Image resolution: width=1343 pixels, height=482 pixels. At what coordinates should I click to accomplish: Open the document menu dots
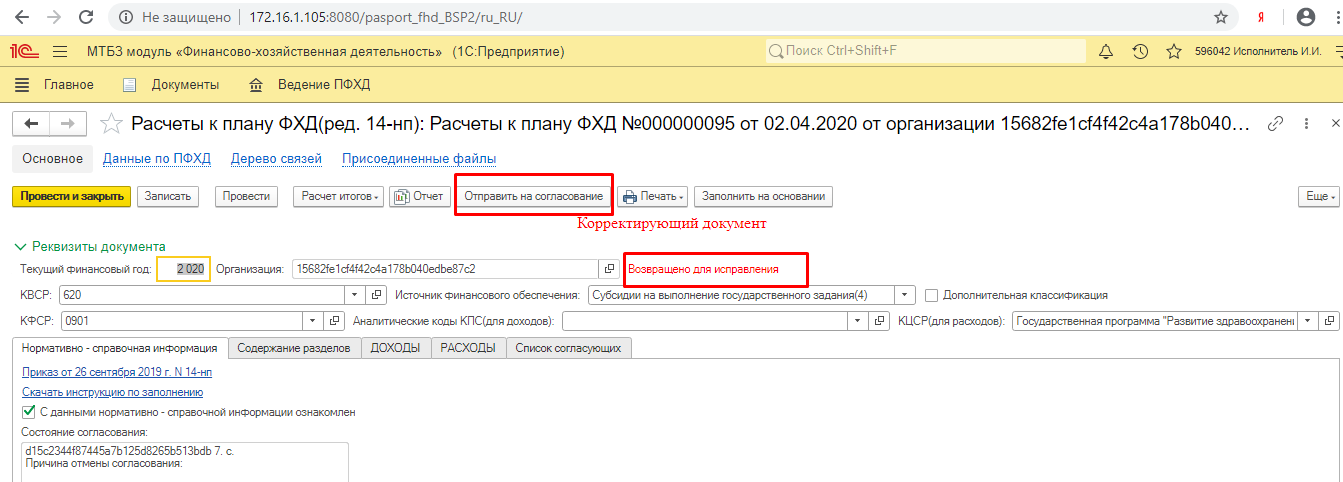click(1307, 124)
